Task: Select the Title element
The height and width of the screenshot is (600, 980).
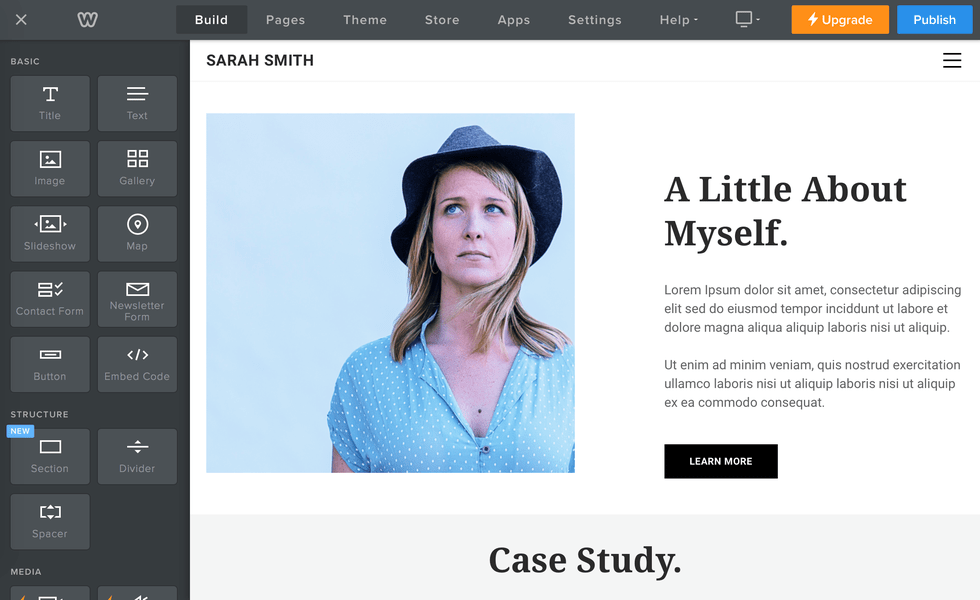Action: tap(50, 104)
